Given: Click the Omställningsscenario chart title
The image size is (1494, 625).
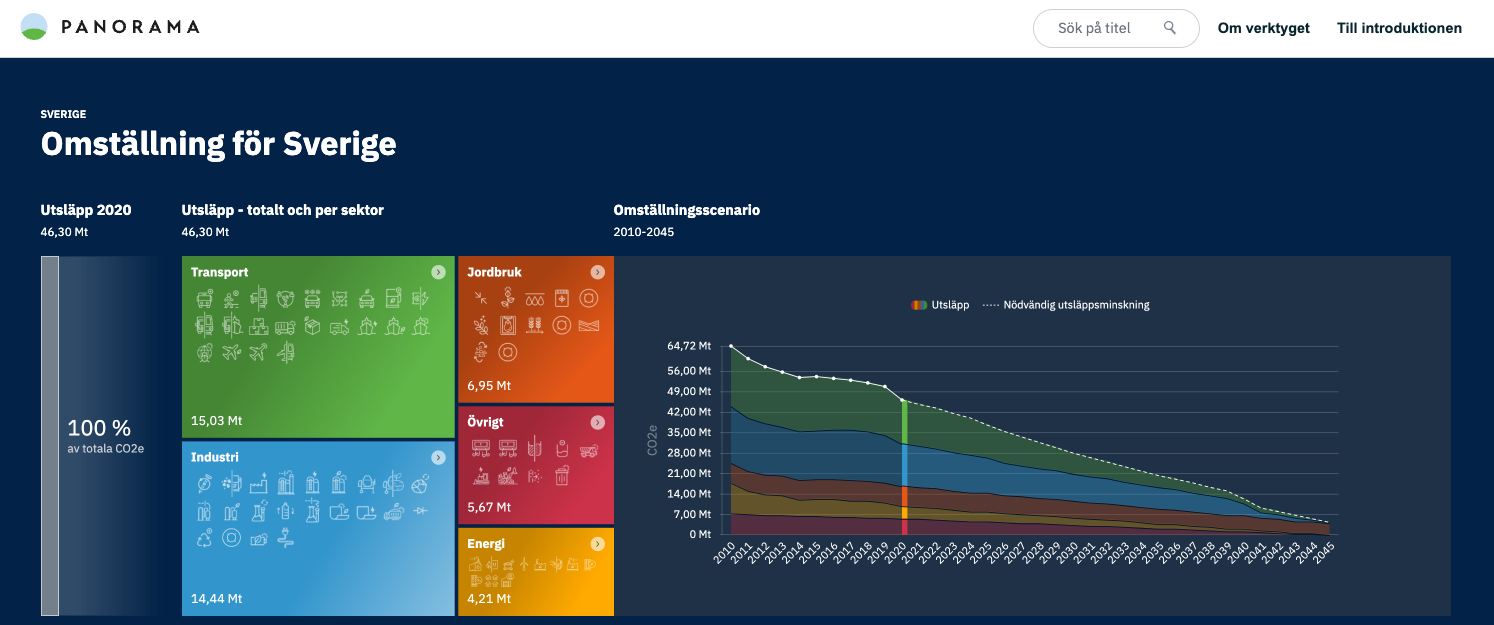Looking at the screenshot, I should click(x=687, y=210).
